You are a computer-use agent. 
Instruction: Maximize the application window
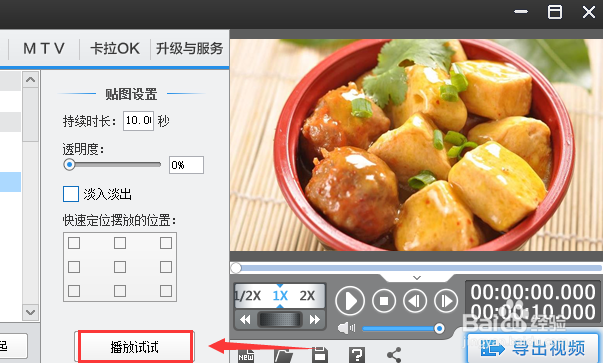tap(555, 12)
